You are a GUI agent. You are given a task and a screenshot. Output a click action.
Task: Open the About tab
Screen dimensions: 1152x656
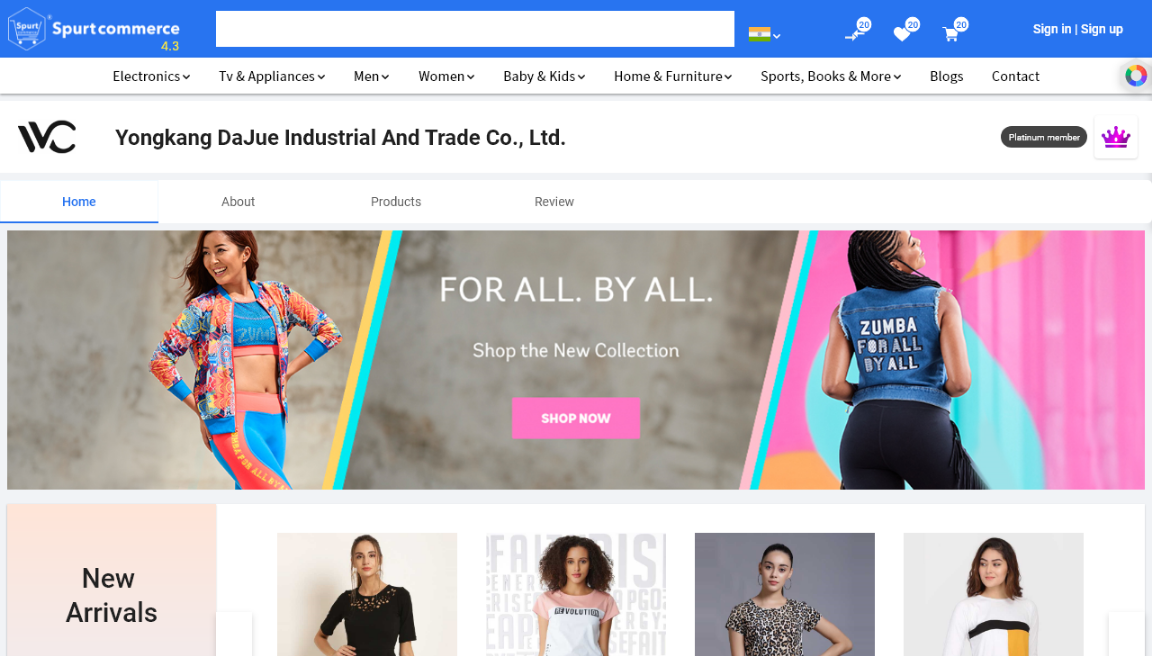tap(238, 201)
